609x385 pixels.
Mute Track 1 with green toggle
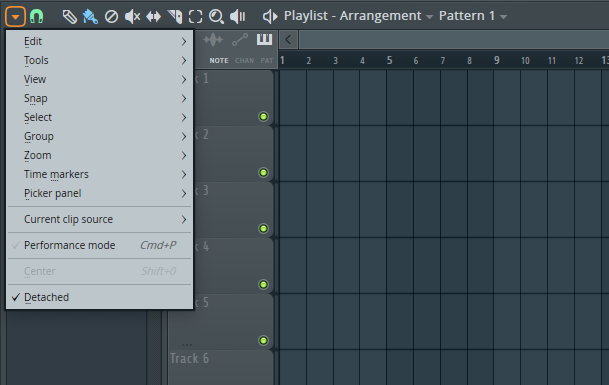263,117
